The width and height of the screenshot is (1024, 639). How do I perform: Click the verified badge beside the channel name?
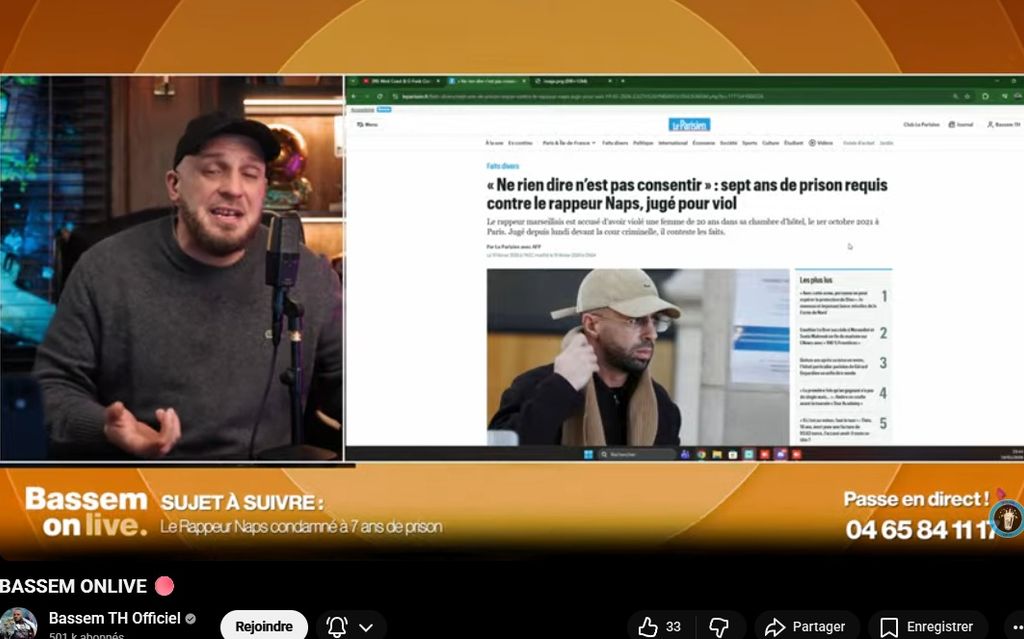click(x=191, y=619)
